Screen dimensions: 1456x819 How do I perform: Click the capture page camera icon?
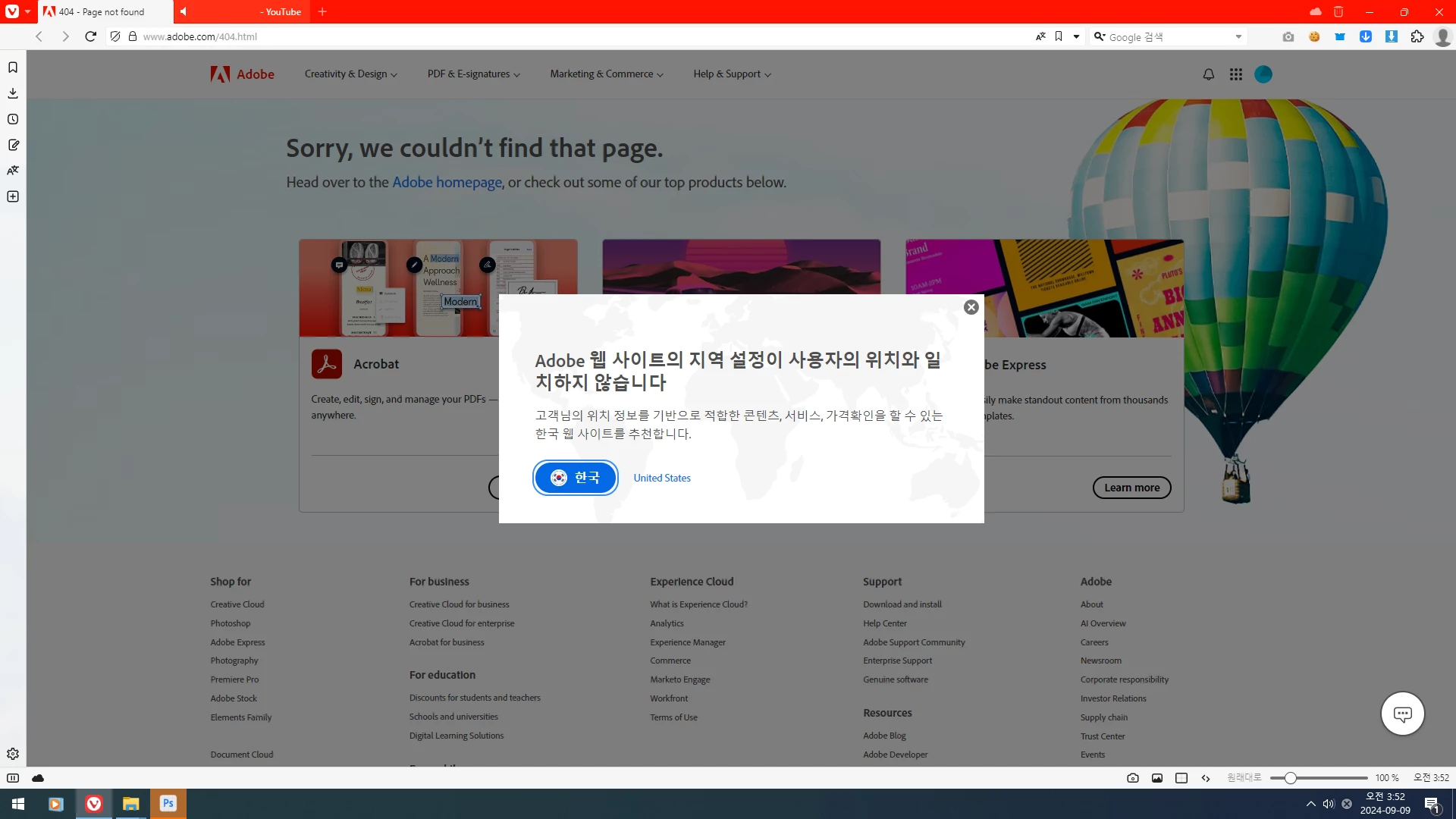pos(1133,778)
